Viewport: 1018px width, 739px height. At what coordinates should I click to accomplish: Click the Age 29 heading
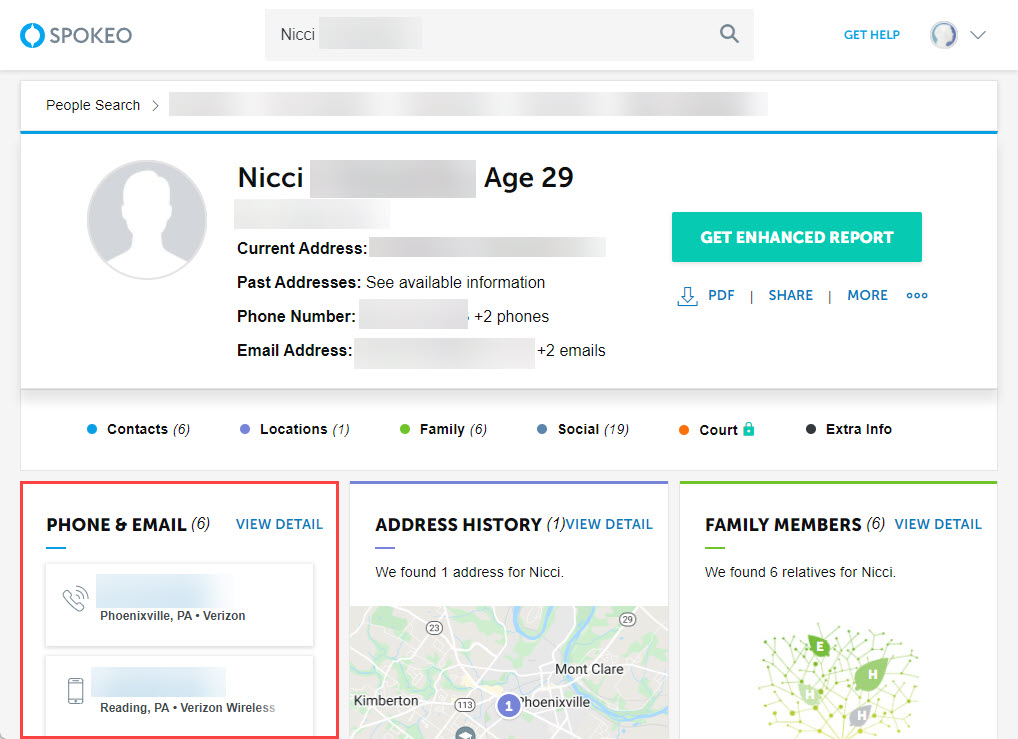pos(528,178)
